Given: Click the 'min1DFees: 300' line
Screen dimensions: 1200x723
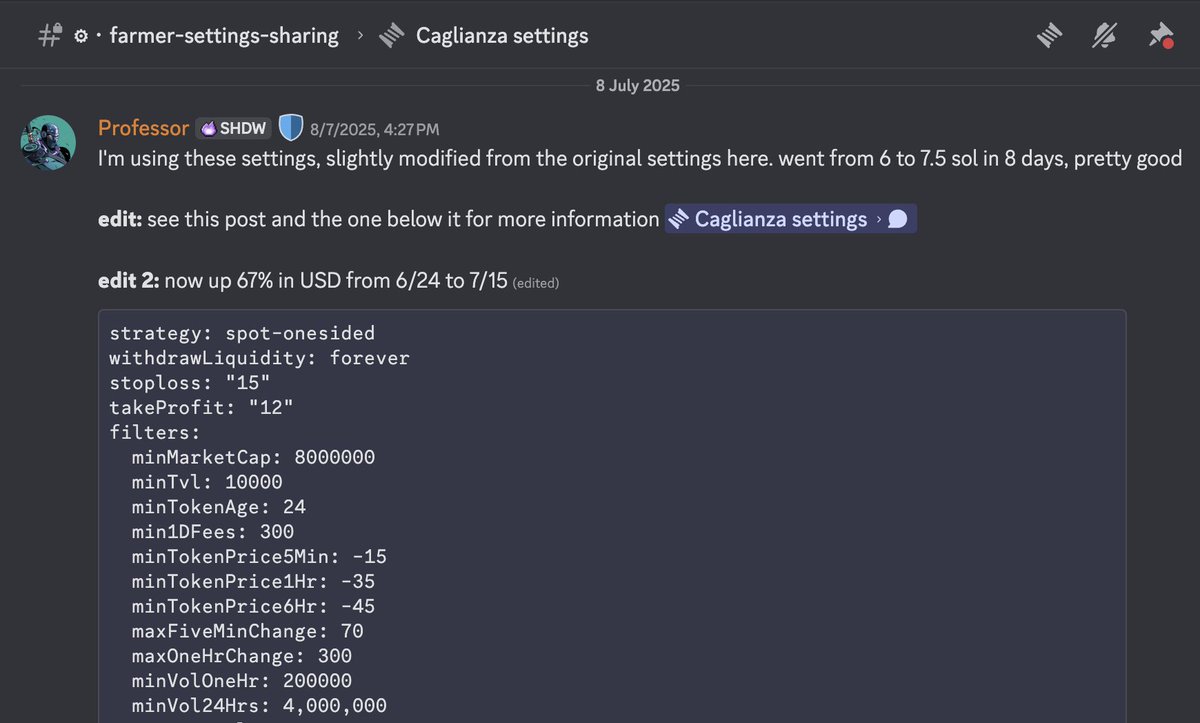Looking at the screenshot, I should pos(213,532).
